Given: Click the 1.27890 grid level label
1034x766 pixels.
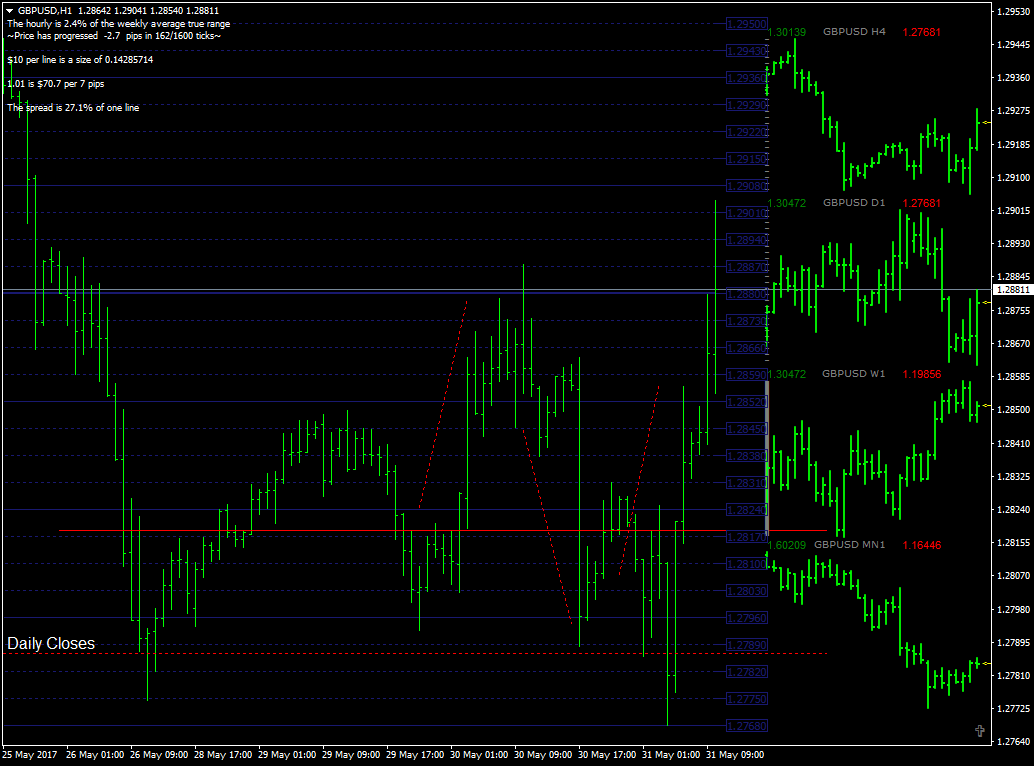Looking at the screenshot, I should (x=746, y=645).
